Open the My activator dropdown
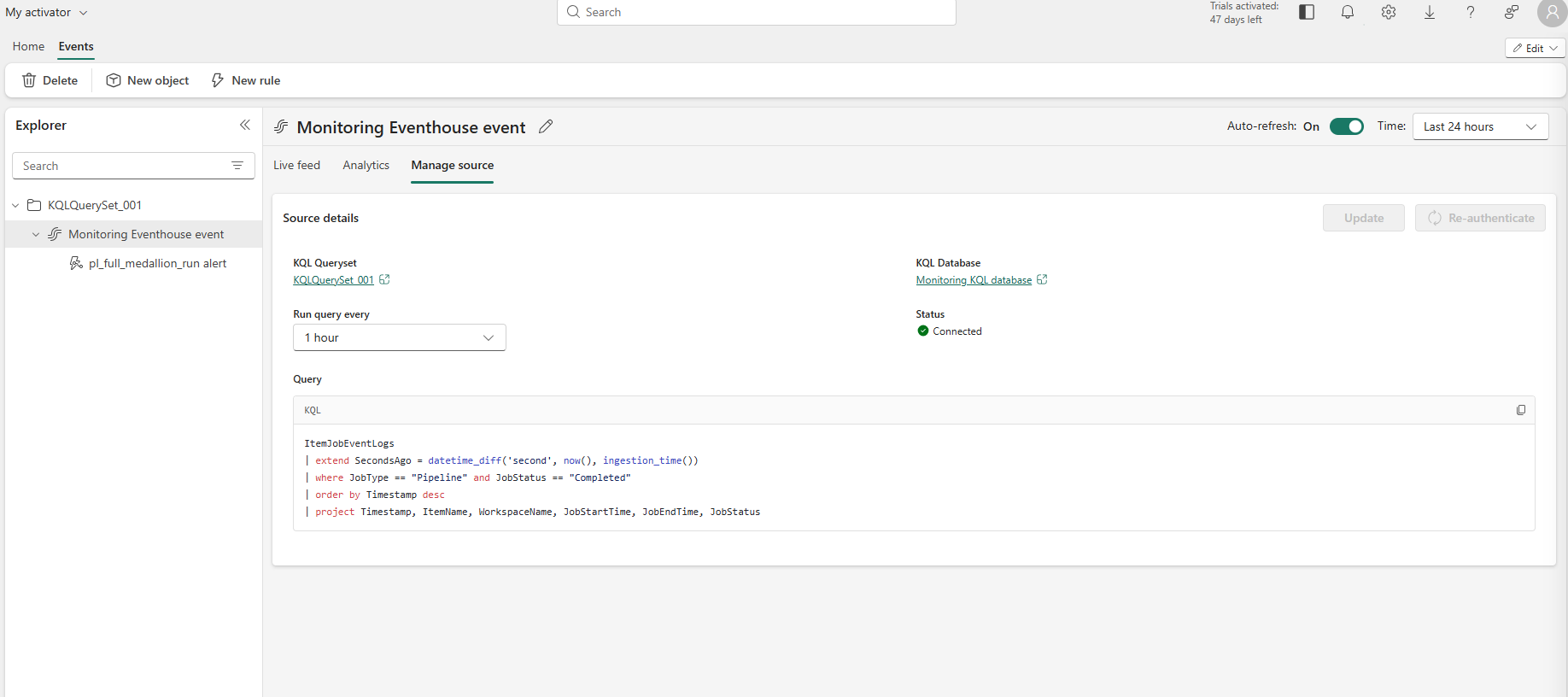Viewport: 1568px width, 697px height. click(x=47, y=13)
